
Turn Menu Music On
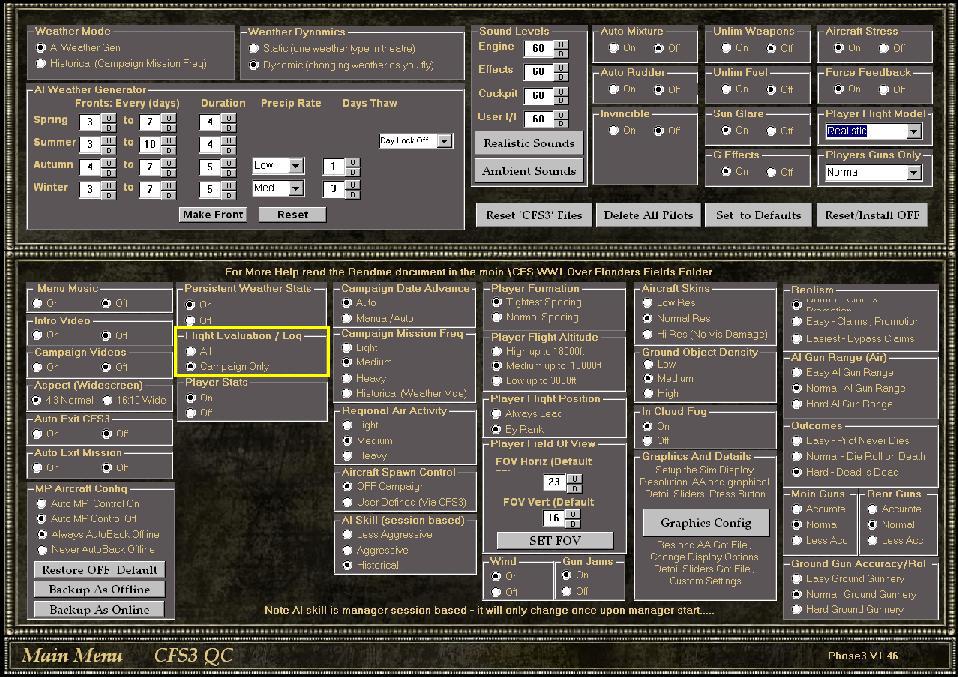pos(37,304)
